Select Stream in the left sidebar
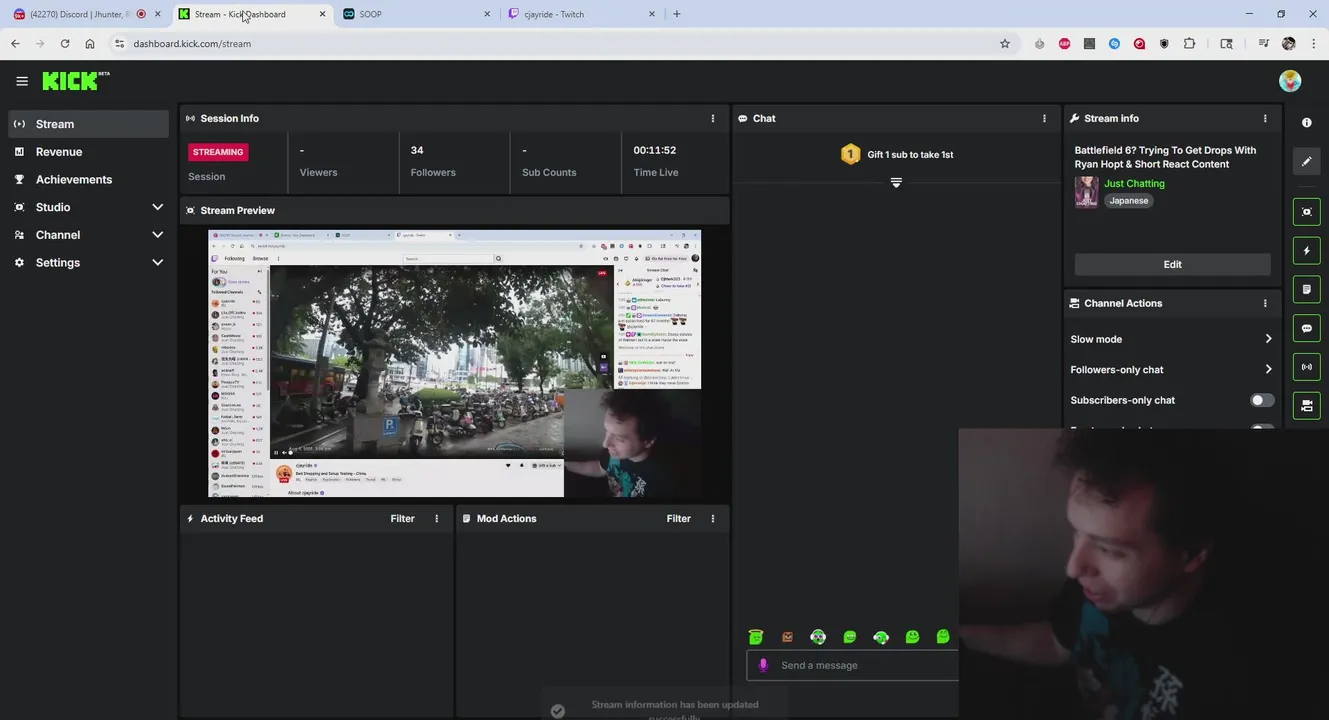Screen dimensions: 1329x720 point(88,124)
